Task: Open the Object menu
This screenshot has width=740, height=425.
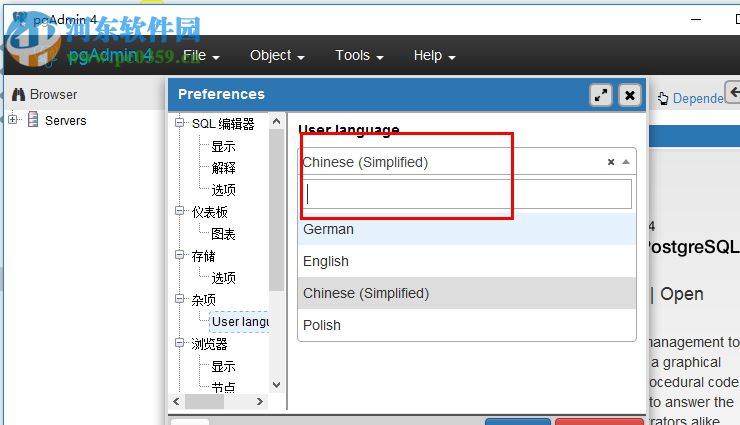Action: 277,56
